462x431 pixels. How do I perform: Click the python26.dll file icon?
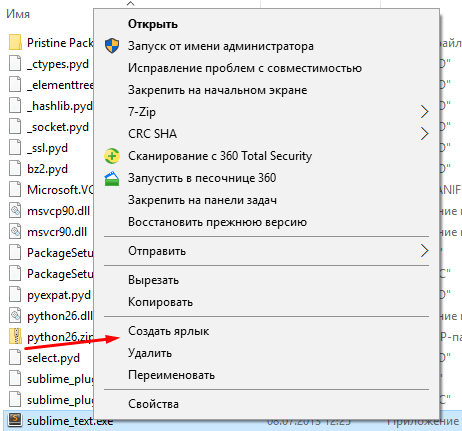(x=15, y=316)
